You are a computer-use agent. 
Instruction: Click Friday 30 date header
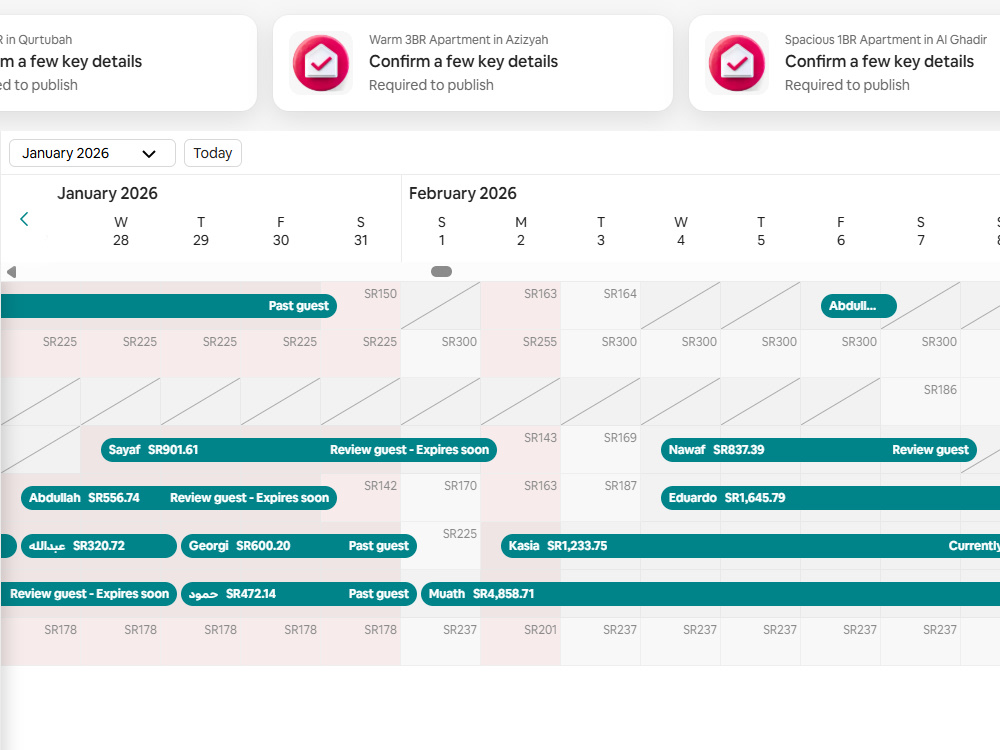coord(281,231)
